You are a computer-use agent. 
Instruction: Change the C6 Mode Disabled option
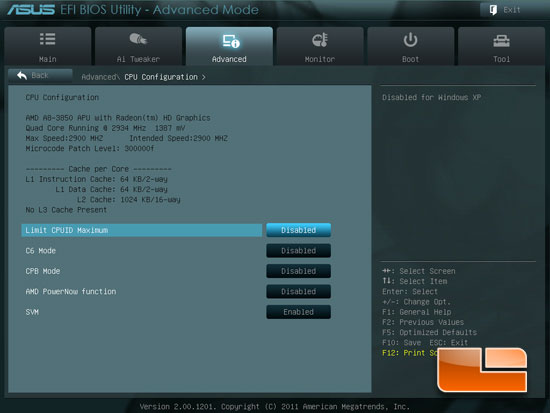coord(299,251)
